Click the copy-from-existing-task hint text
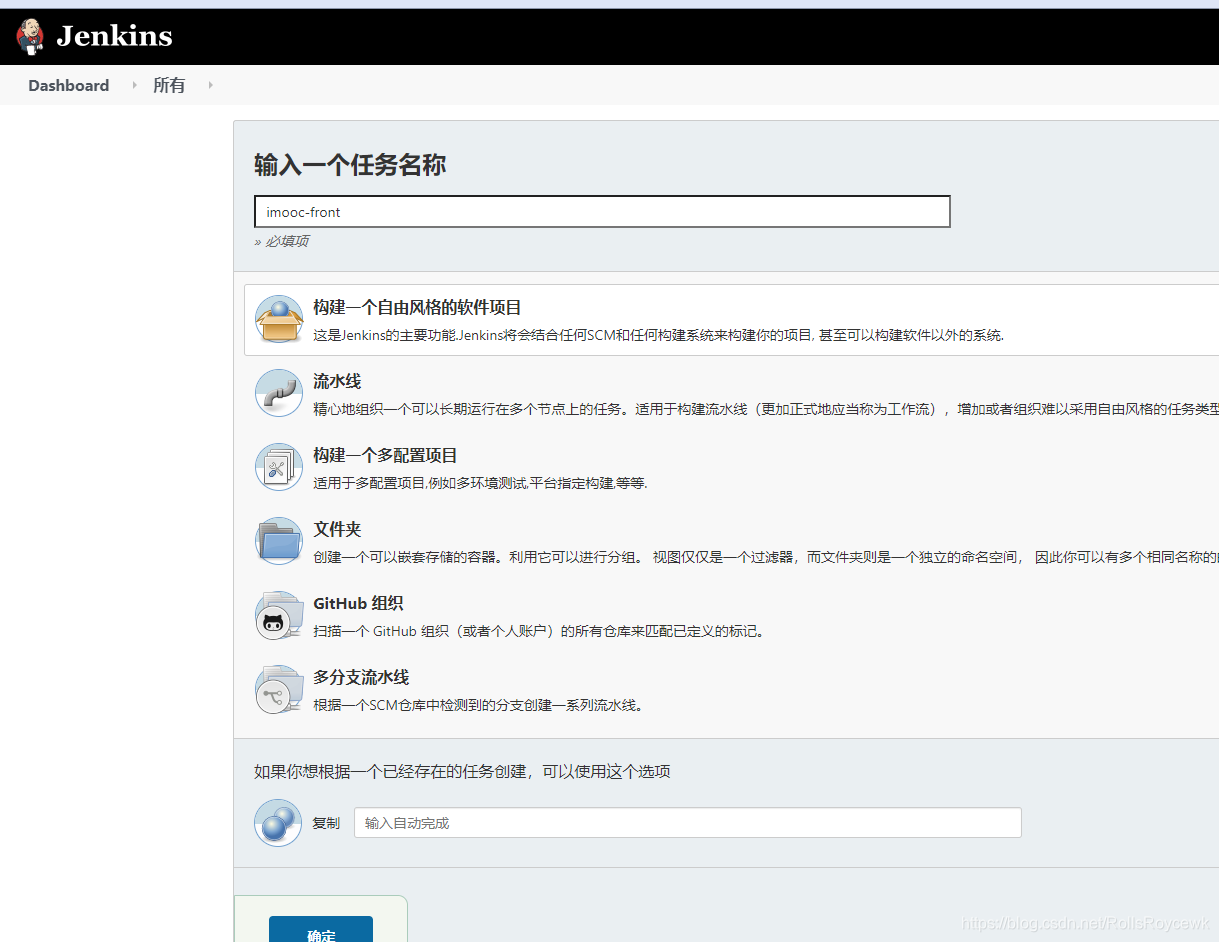Viewport: 1219px width, 942px height. pyautogui.click(x=462, y=771)
